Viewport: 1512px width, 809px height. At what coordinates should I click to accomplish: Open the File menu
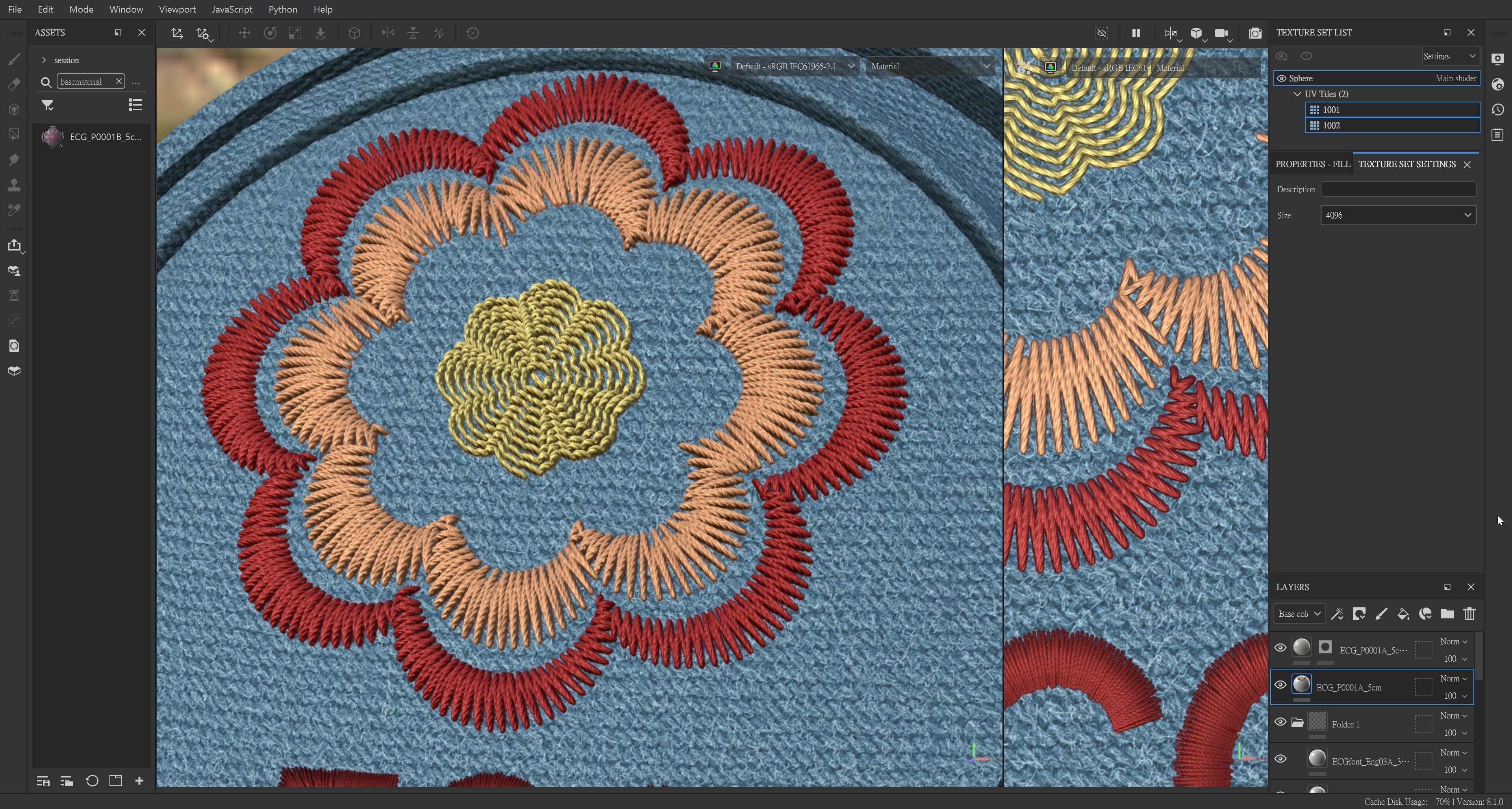tap(15, 9)
